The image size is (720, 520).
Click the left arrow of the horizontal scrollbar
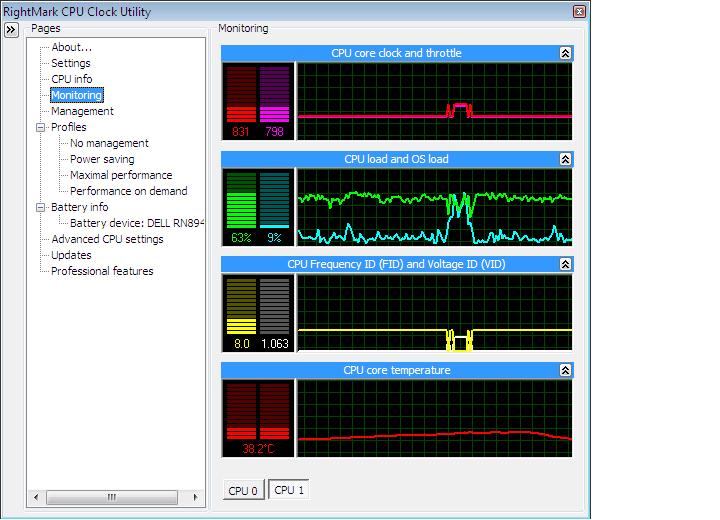[36, 497]
